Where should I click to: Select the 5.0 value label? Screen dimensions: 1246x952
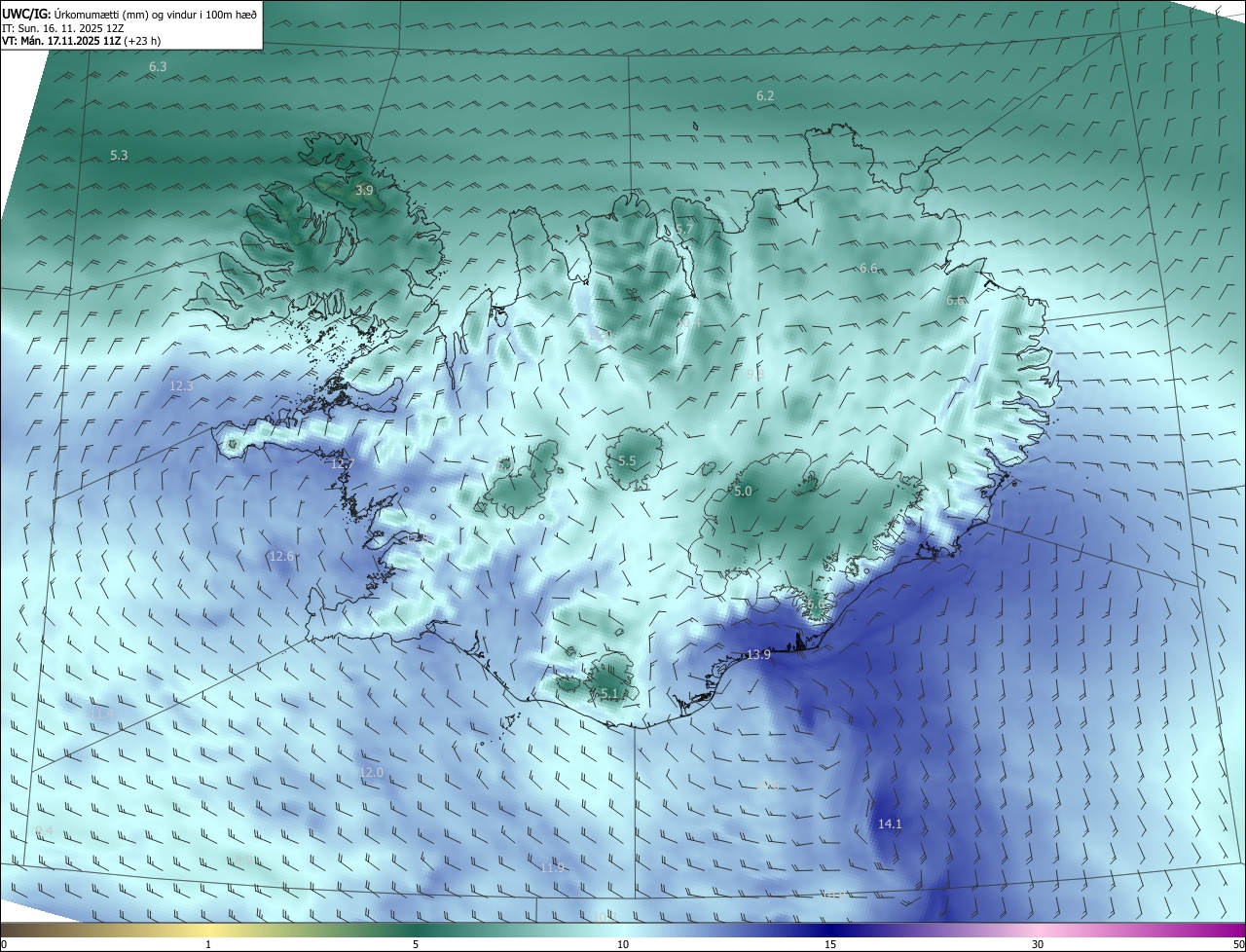(743, 492)
